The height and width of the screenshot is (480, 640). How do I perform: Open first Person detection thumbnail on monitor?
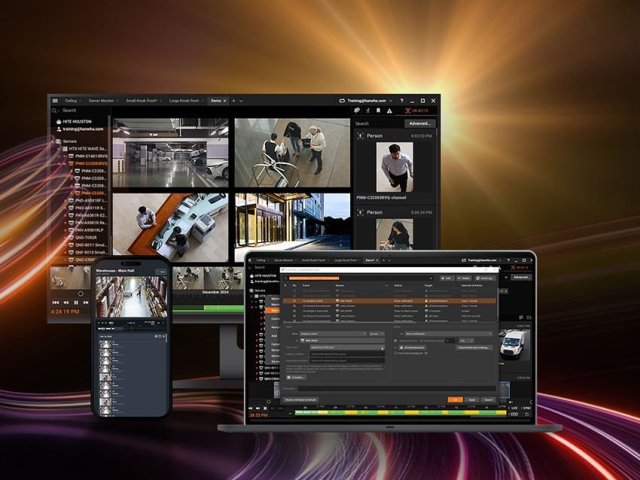click(x=394, y=167)
